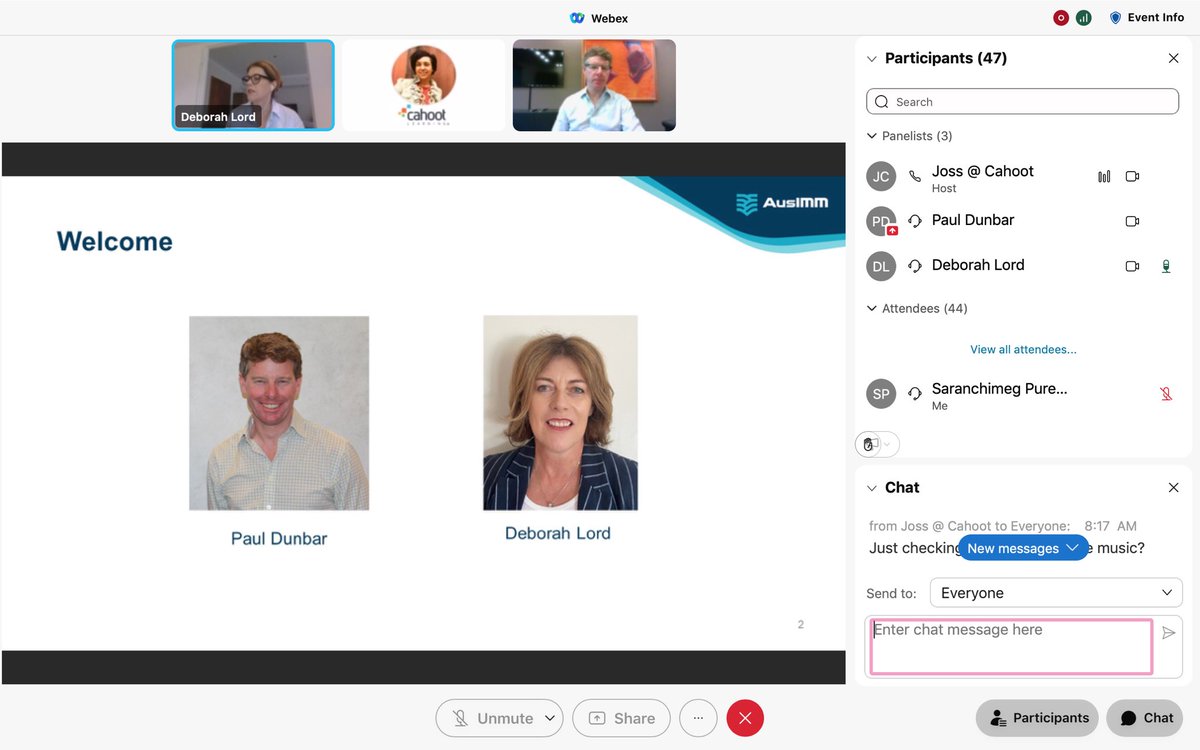
Task: Collapse the Participants panel header chevron
Action: pos(872,59)
